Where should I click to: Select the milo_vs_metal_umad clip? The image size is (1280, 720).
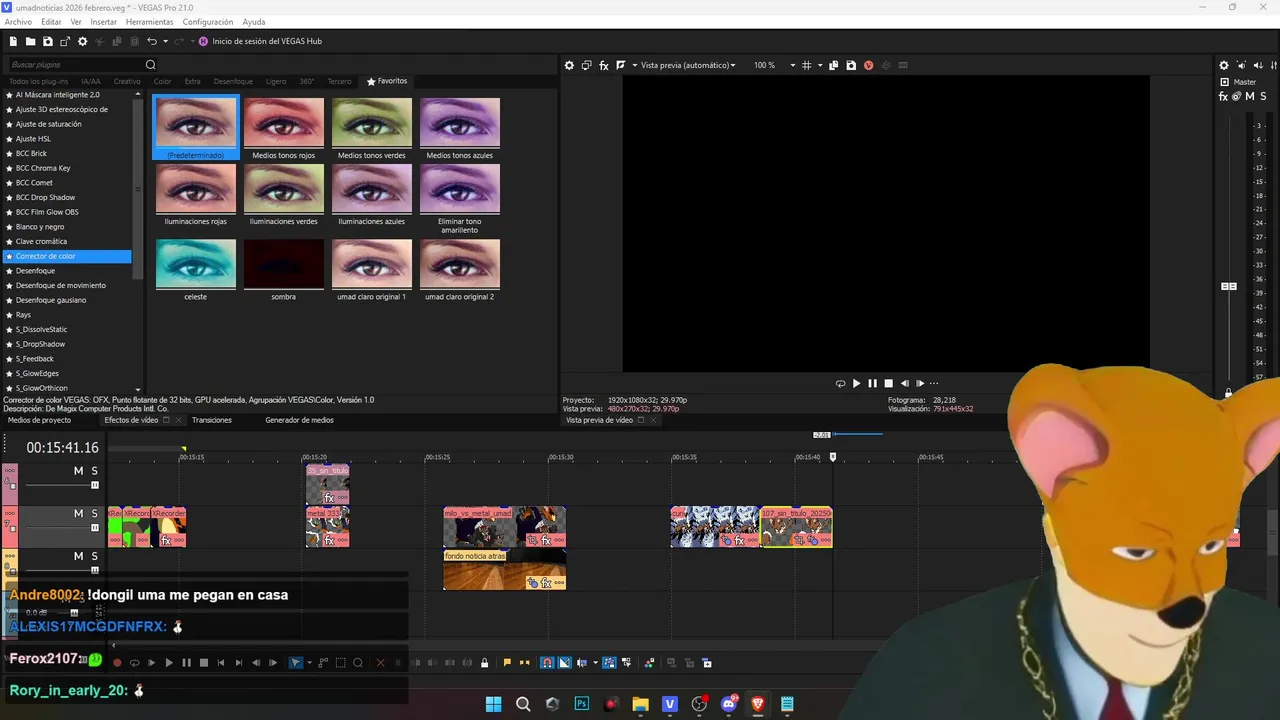pyautogui.click(x=505, y=527)
